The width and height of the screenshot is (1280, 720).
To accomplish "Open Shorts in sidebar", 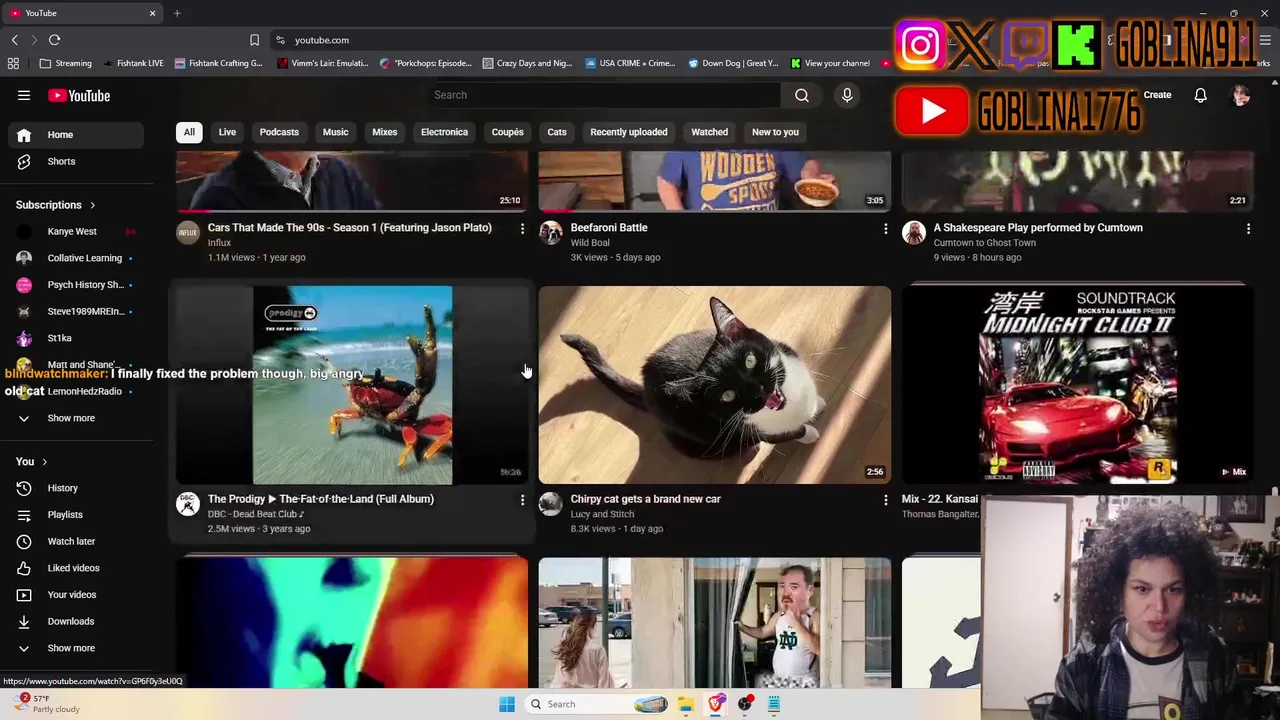I will pyautogui.click(x=77, y=161).
